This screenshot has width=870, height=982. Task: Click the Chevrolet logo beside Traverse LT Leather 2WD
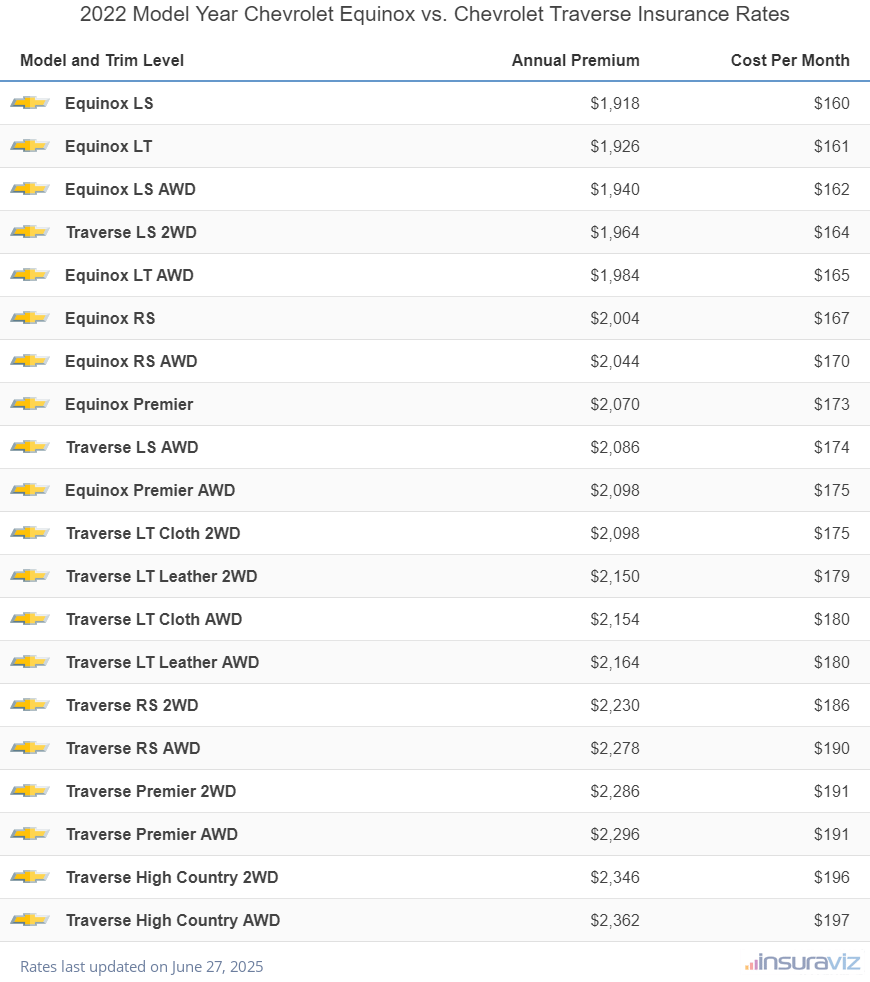(x=29, y=576)
